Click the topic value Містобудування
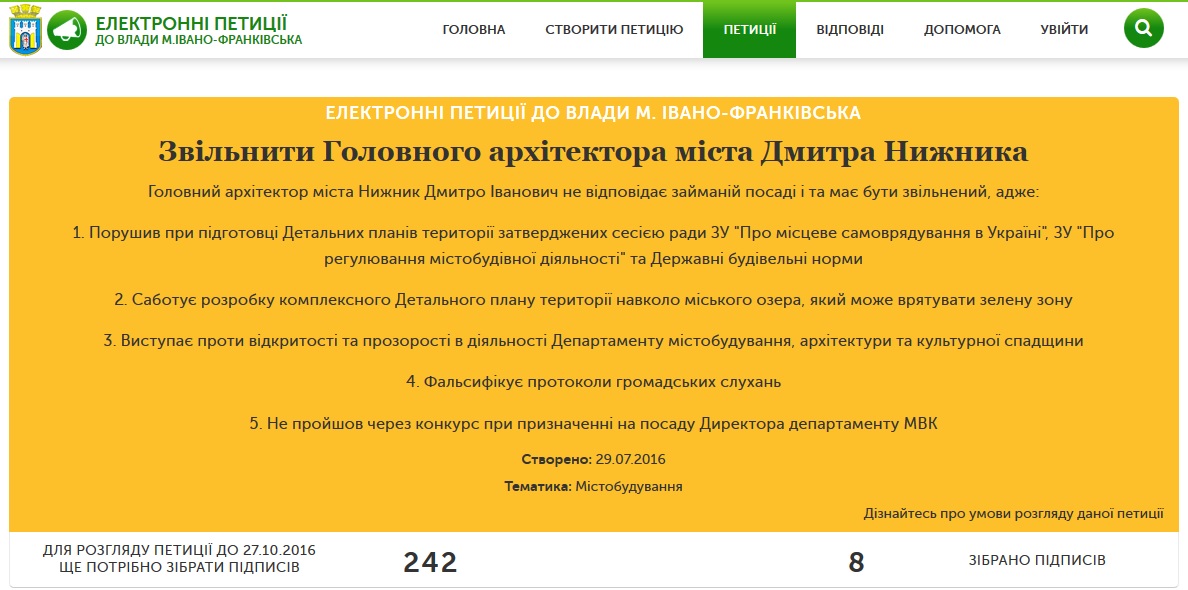This screenshot has width=1188, height=590. coord(629,486)
